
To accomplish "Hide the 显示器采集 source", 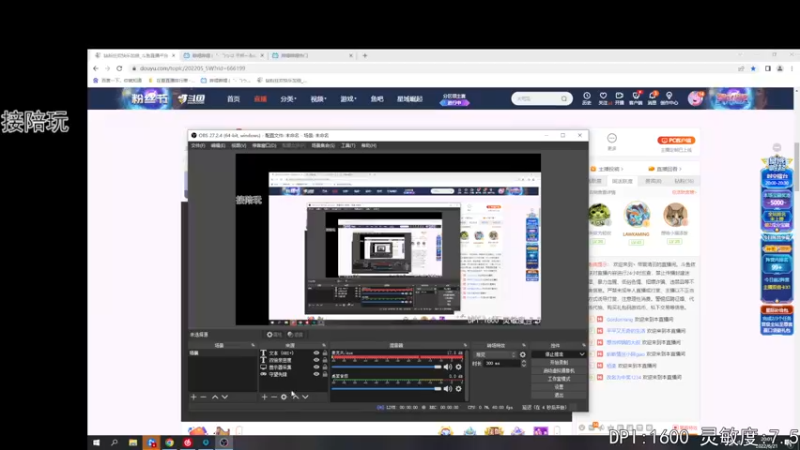I will [x=316, y=367].
